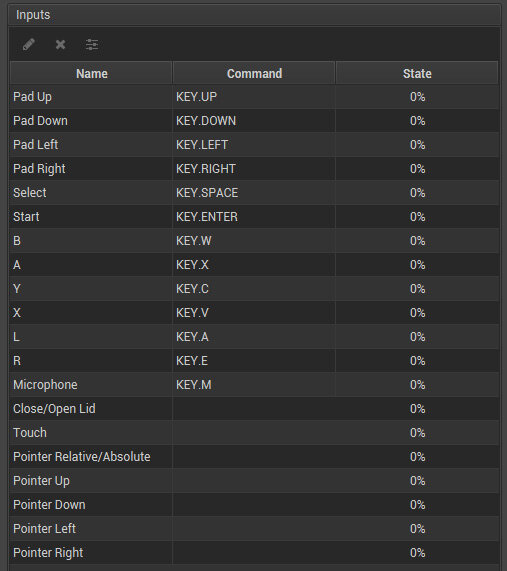Click the X remove mapping icon

coord(60,45)
